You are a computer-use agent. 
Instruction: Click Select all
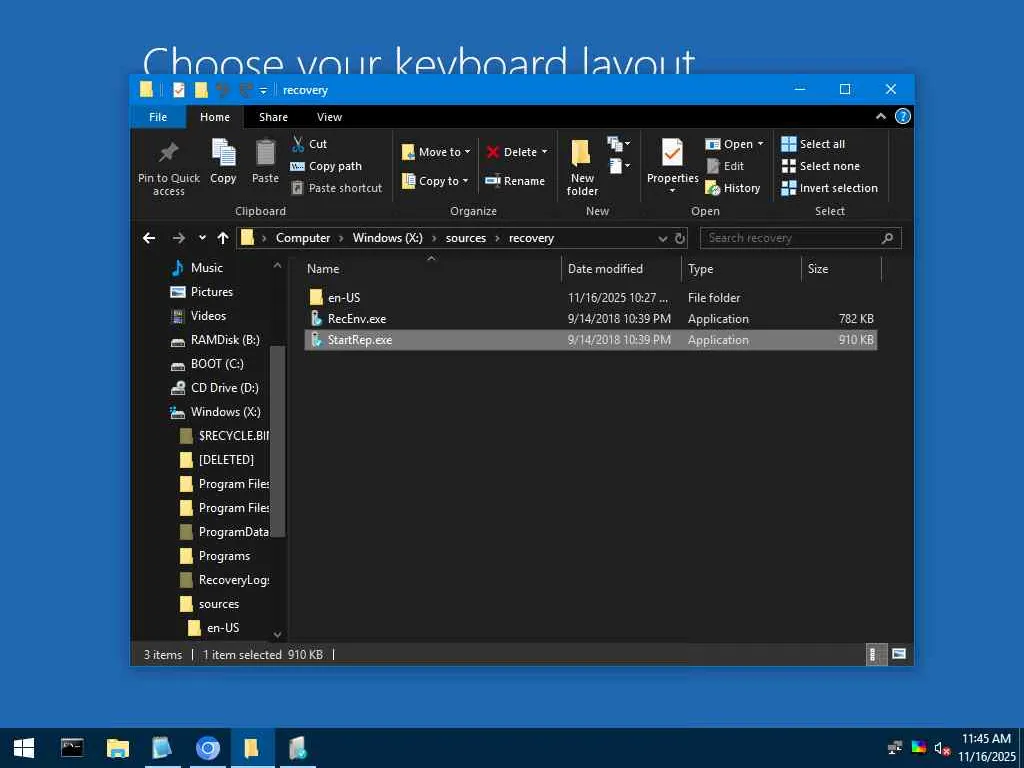point(814,144)
